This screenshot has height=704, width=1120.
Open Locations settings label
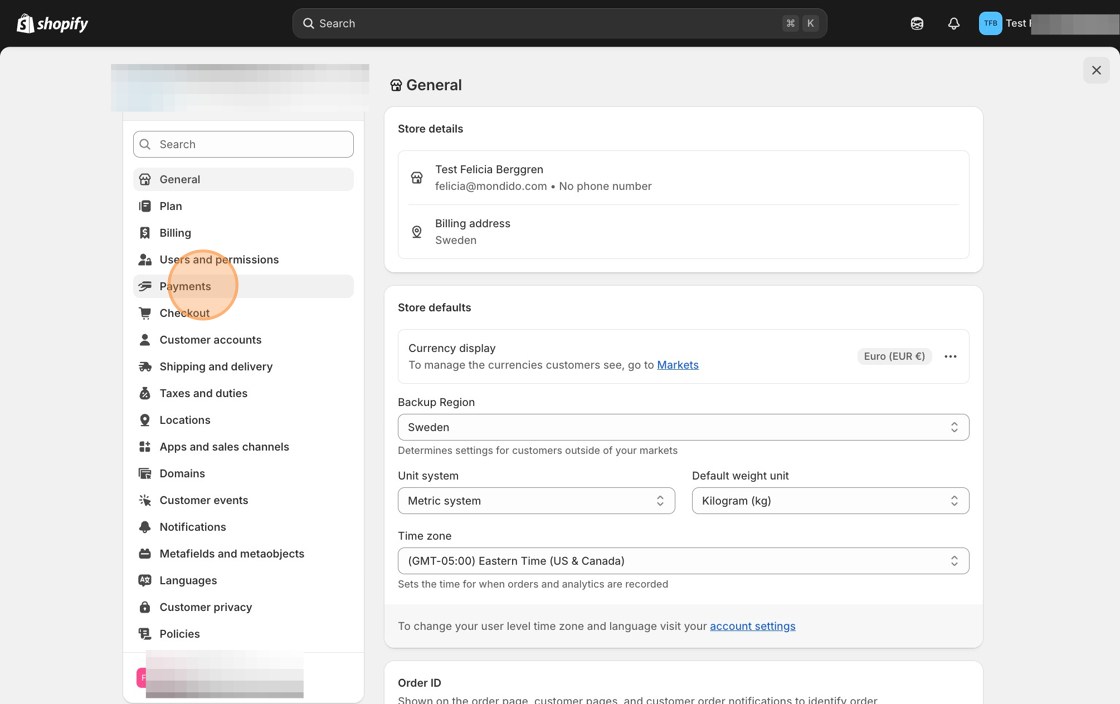click(185, 420)
